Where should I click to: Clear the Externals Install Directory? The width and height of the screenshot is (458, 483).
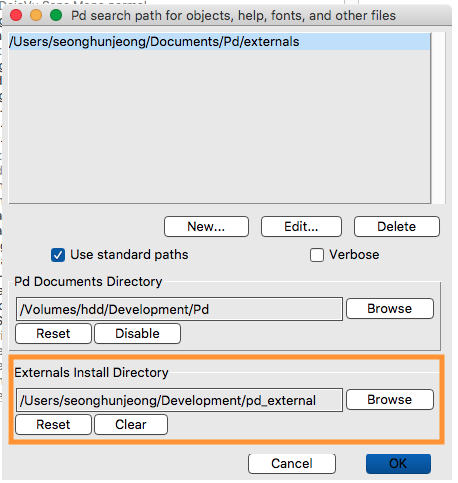click(131, 425)
